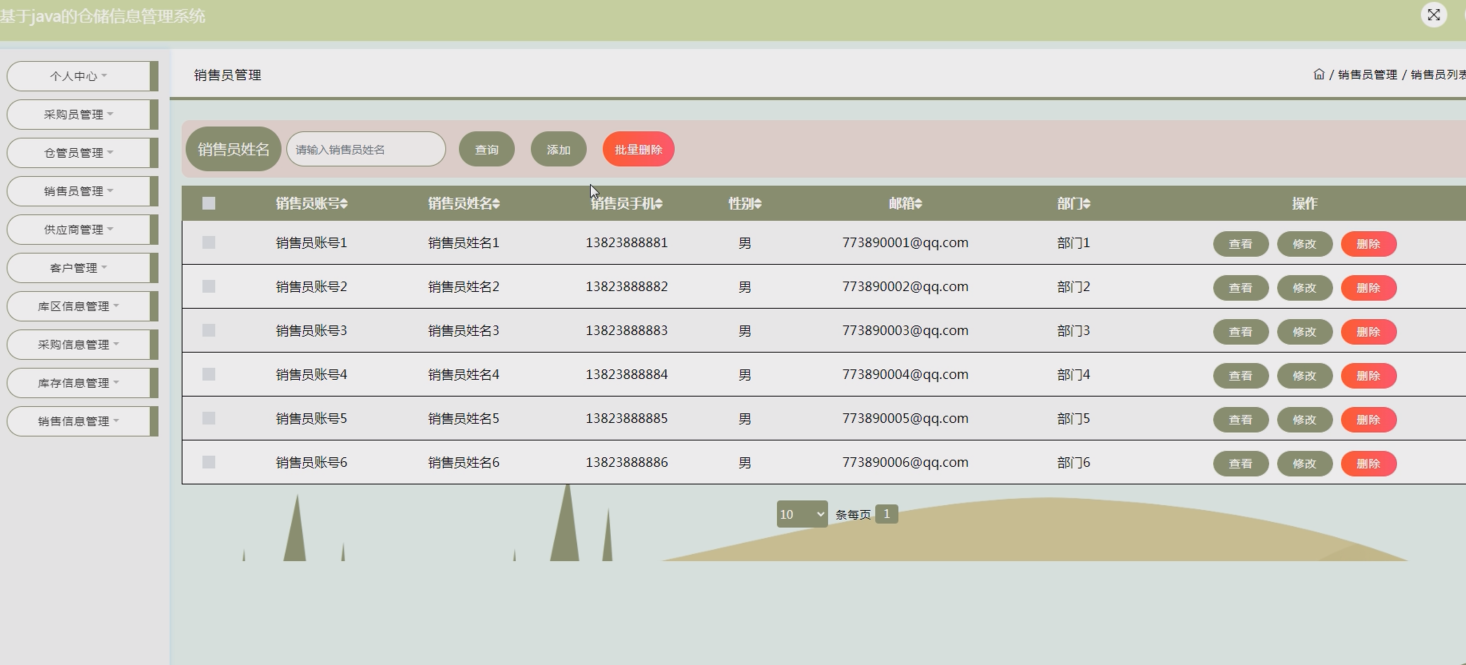1466x665 pixels.
Task: Check the row for 销售员账号1
Action: coord(209,242)
